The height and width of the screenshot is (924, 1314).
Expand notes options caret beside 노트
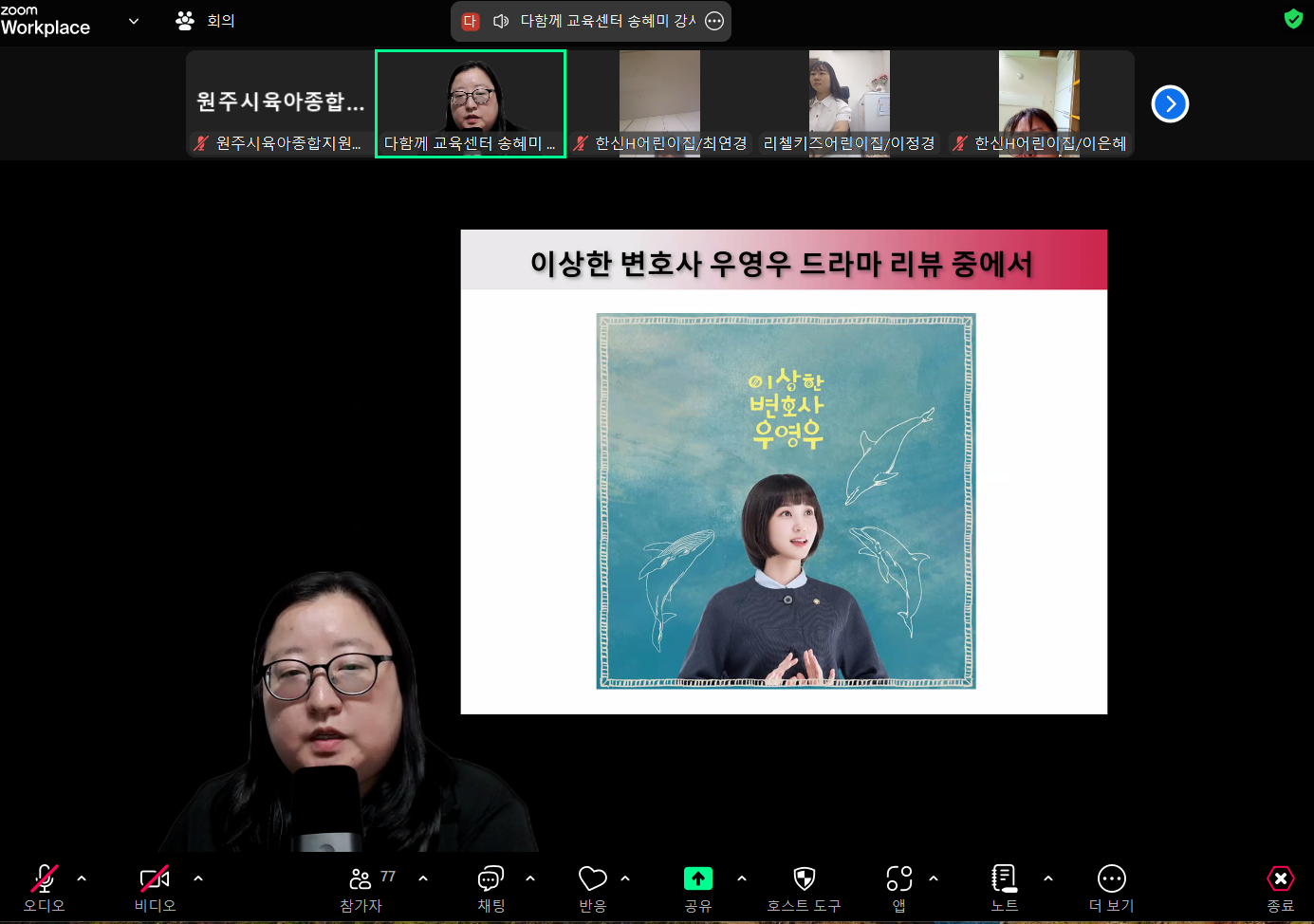tap(1048, 878)
